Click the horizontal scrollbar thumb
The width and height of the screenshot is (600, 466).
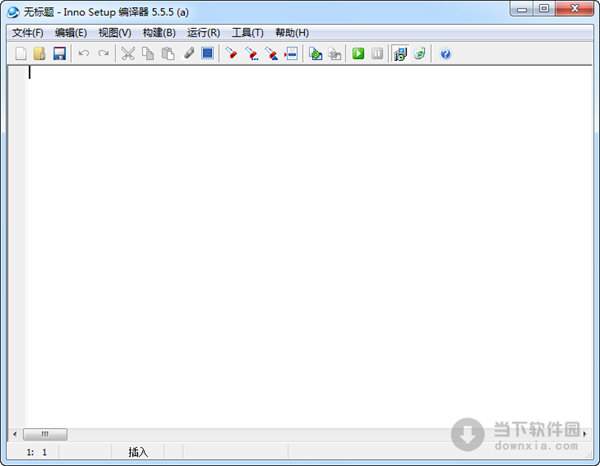(45, 434)
